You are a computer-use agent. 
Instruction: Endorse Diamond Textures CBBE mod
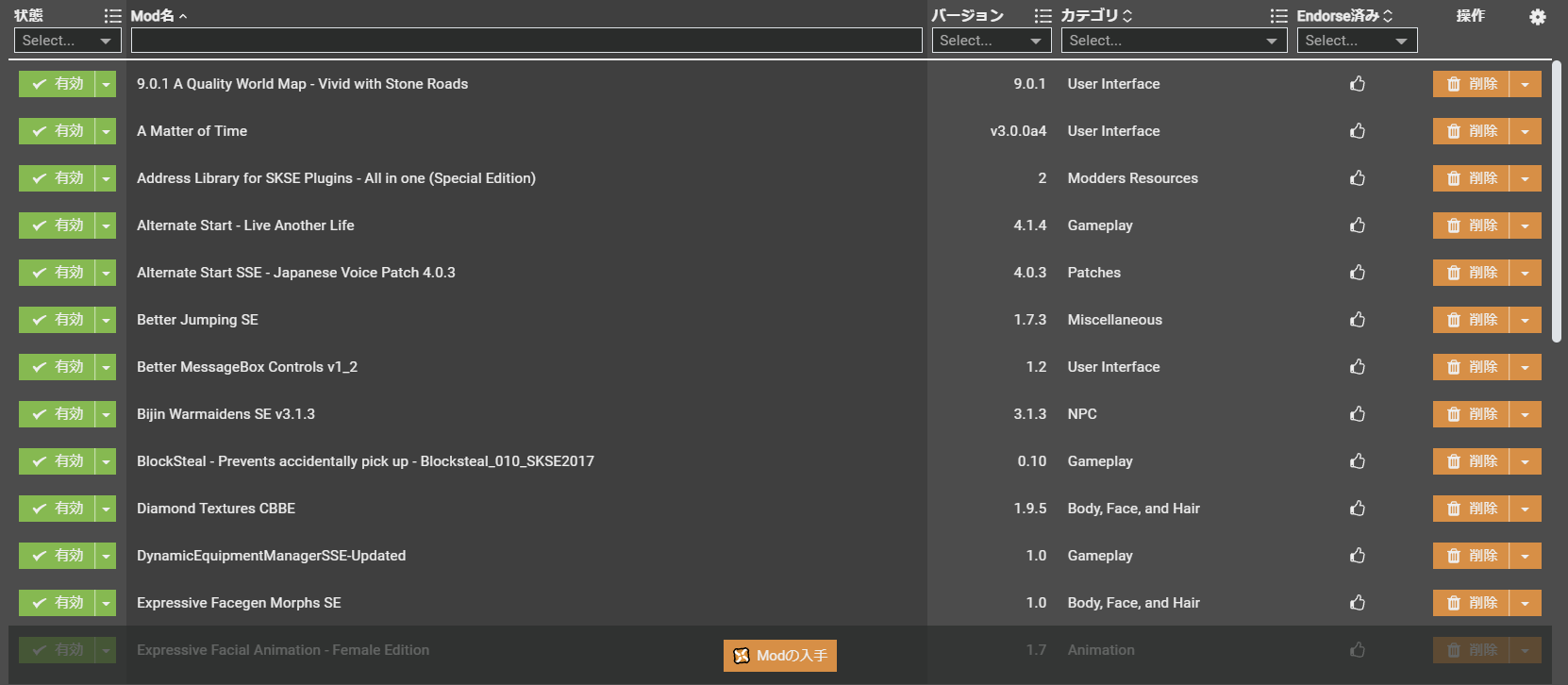click(1358, 509)
